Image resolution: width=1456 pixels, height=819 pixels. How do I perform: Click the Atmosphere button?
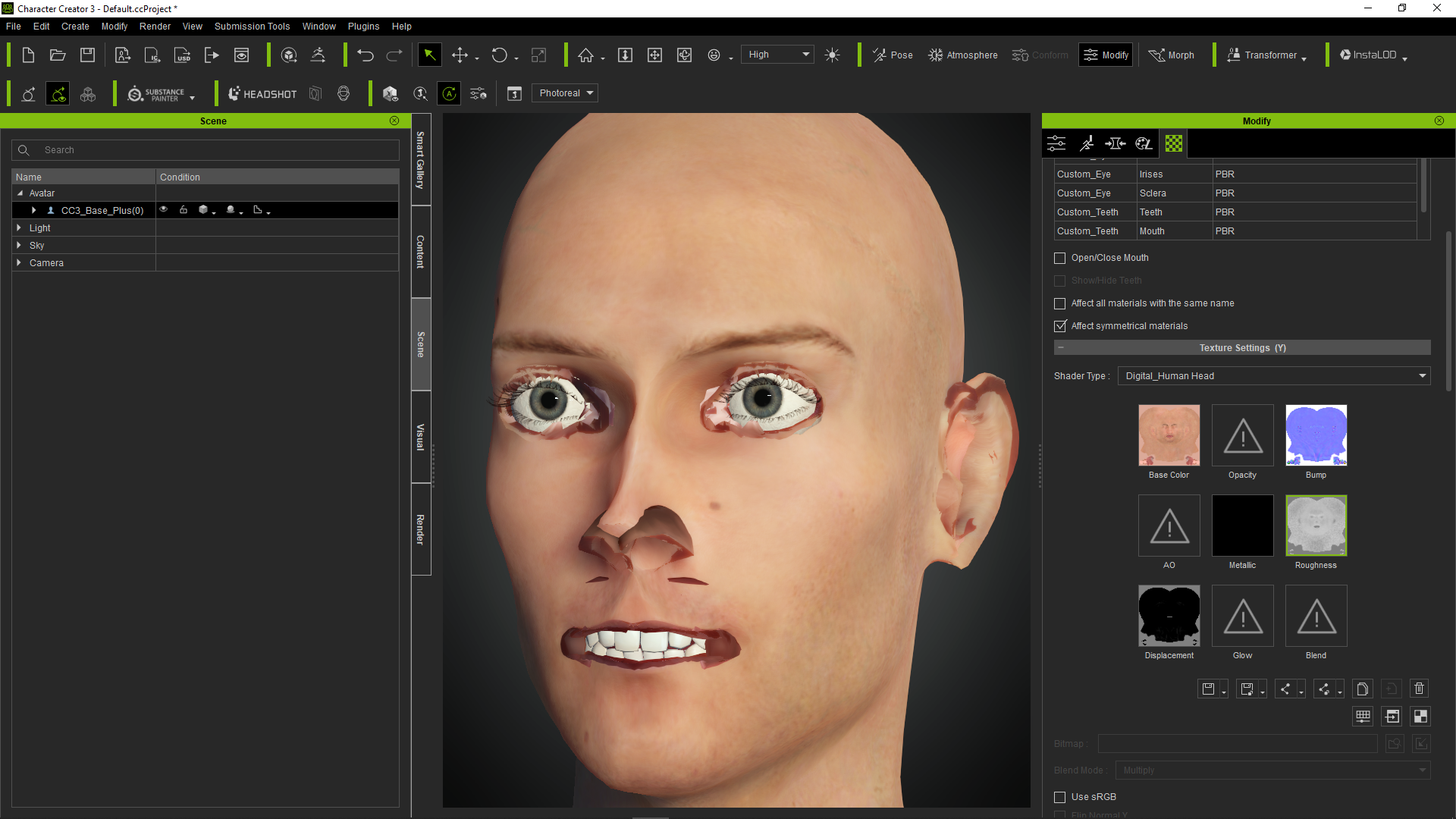pos(962,55)
